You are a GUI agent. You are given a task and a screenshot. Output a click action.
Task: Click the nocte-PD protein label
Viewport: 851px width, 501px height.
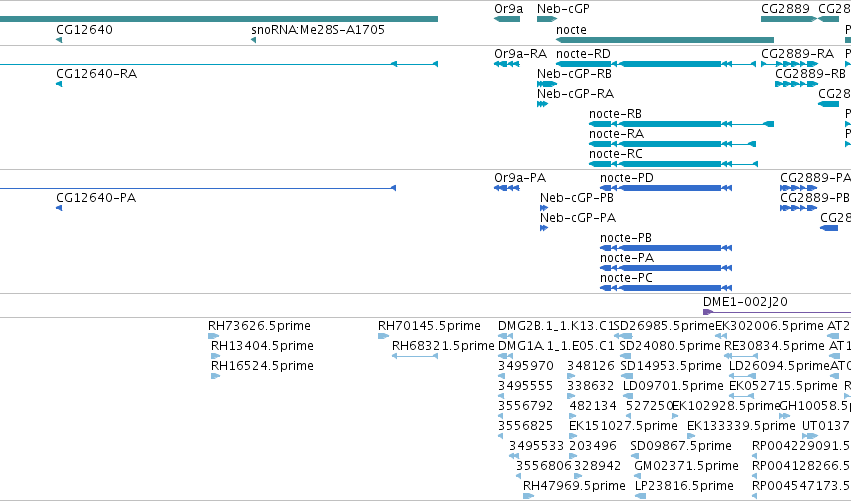point(627,178)
